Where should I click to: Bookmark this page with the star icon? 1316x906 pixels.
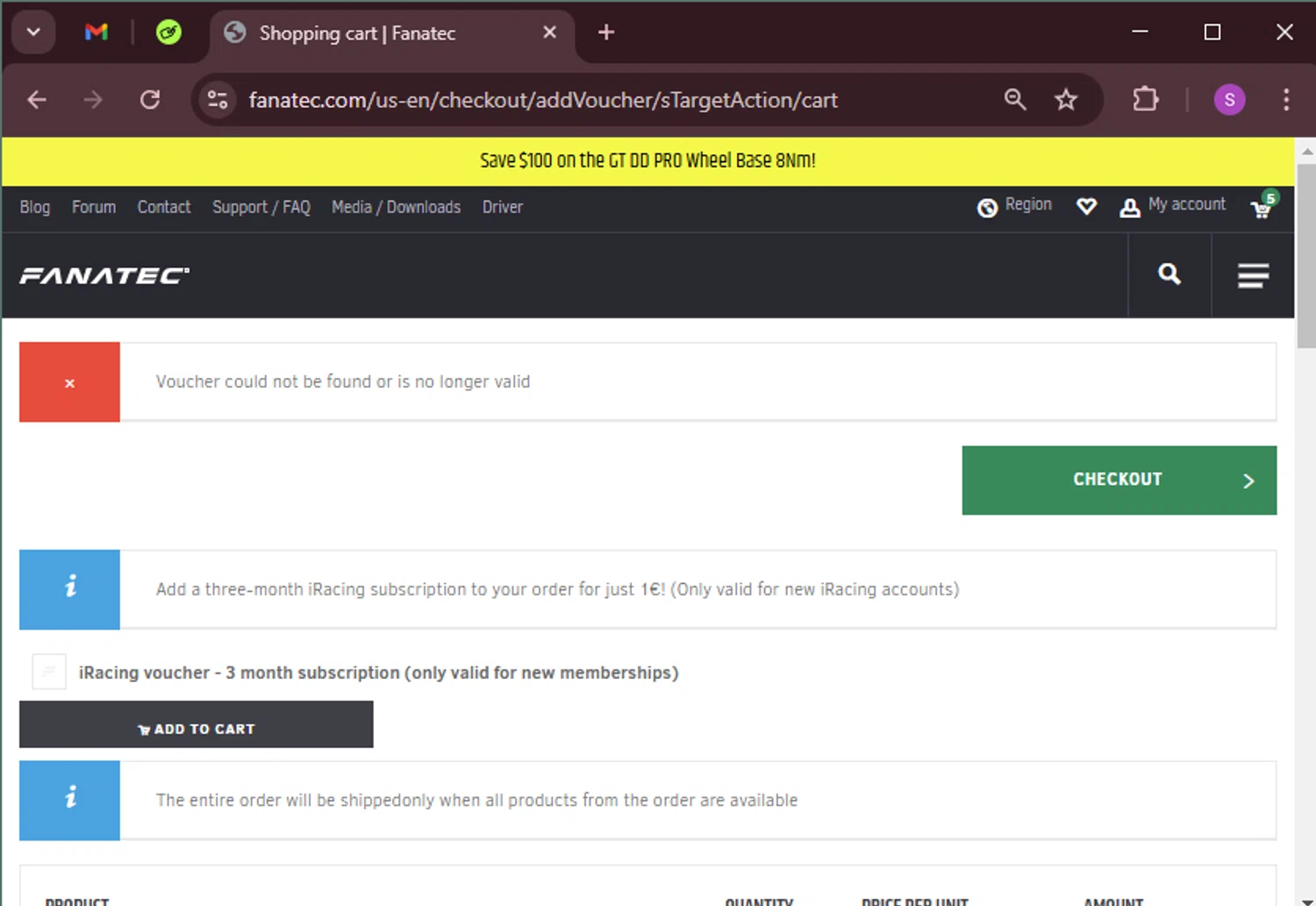coord(1066,100)
